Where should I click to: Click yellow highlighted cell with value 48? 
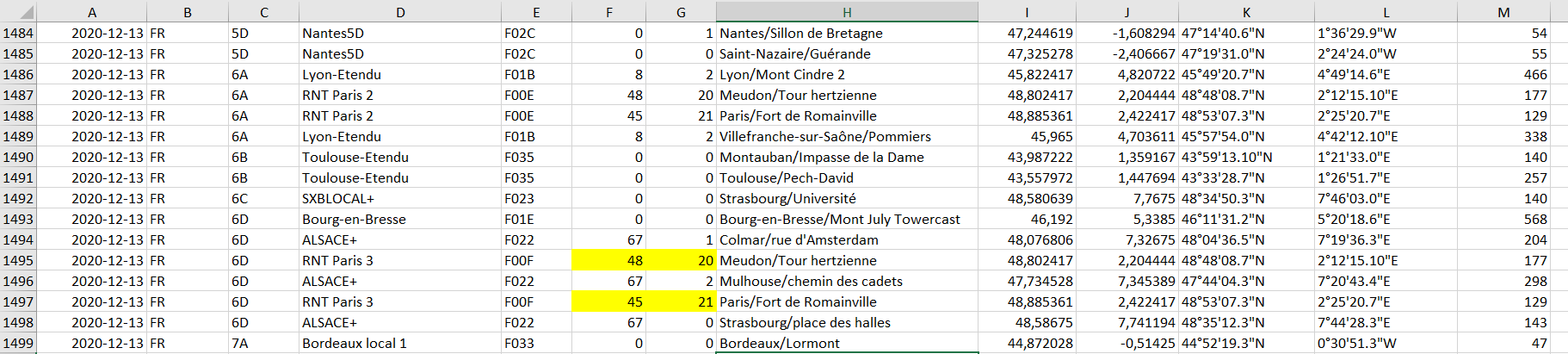click(608, 260)
